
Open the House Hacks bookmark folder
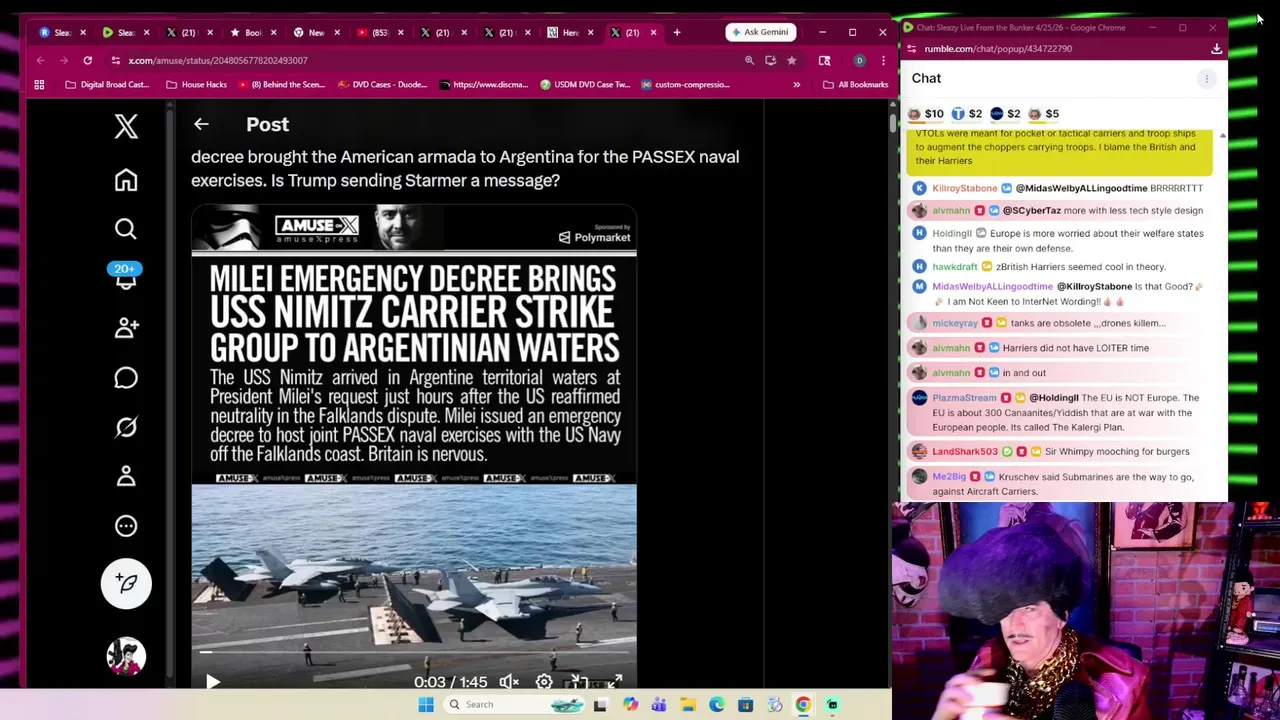pyautogui.click(x=196, y=85)
